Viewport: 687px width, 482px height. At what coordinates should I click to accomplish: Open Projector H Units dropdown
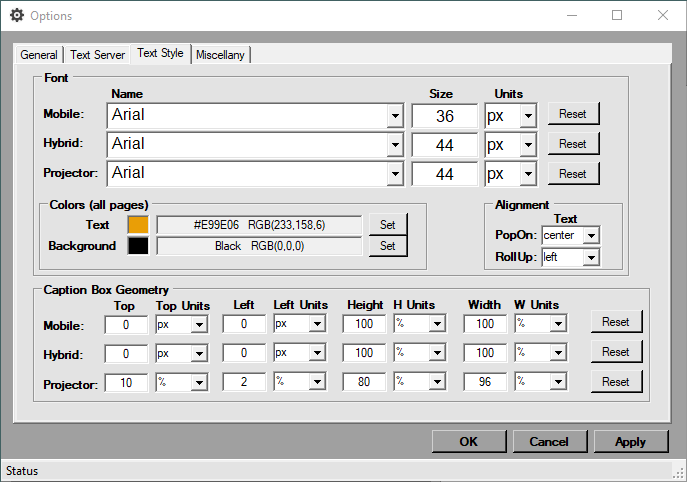coord(437,382)
